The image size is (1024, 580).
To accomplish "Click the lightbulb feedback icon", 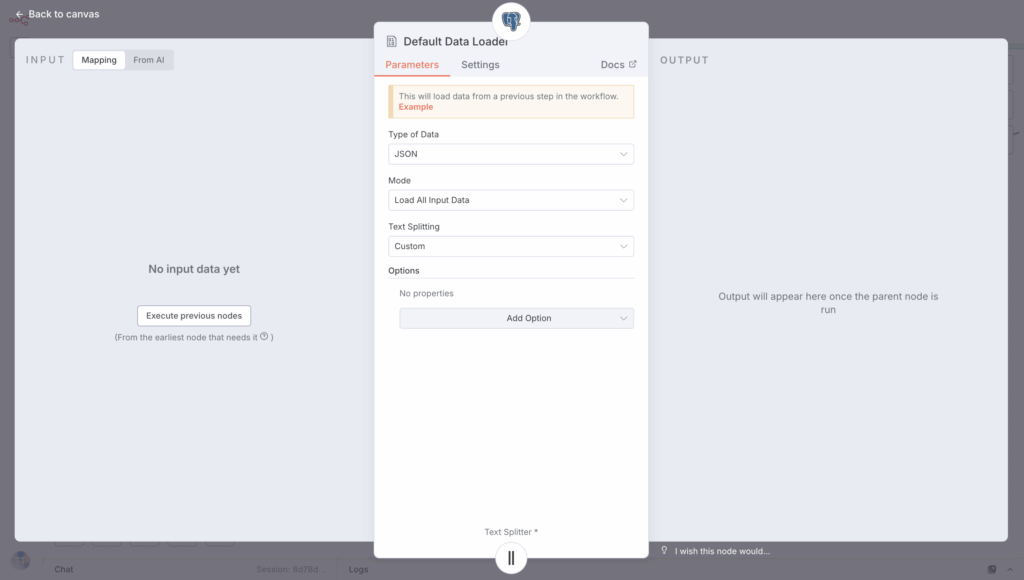I will (x=665, y=550).
